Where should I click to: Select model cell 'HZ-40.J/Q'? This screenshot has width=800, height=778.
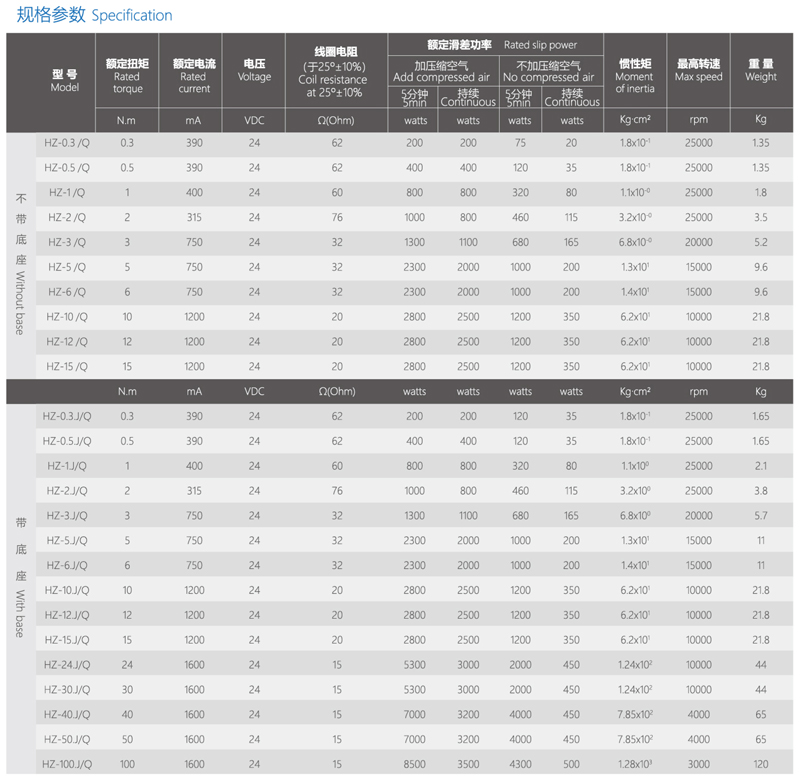[67, 715]
